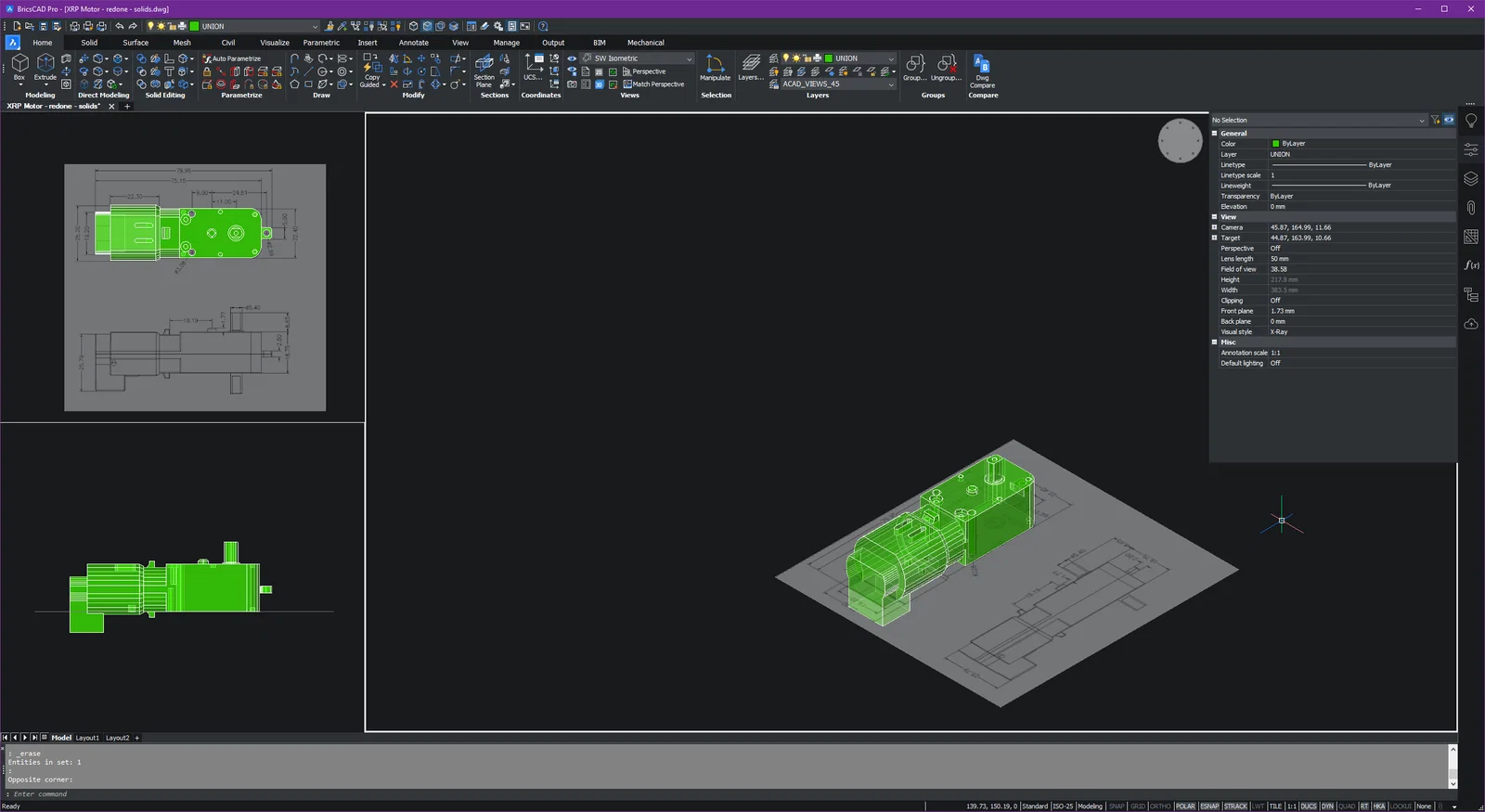Open the Mechanical ribbon tab
This screenshot has height=812, width=1485.
[x=646, y=43]
